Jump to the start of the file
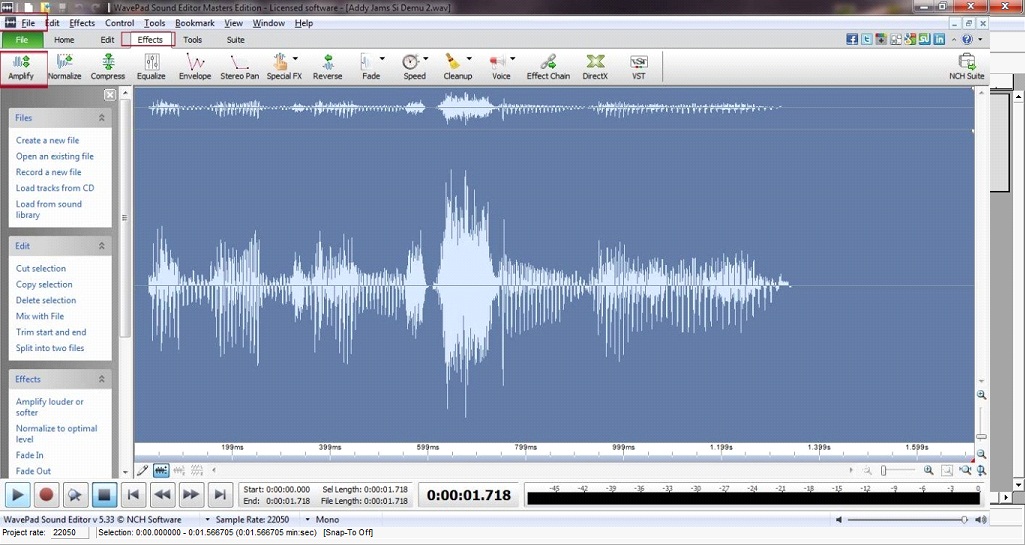The image size is (1025, 545). (133, 495)
